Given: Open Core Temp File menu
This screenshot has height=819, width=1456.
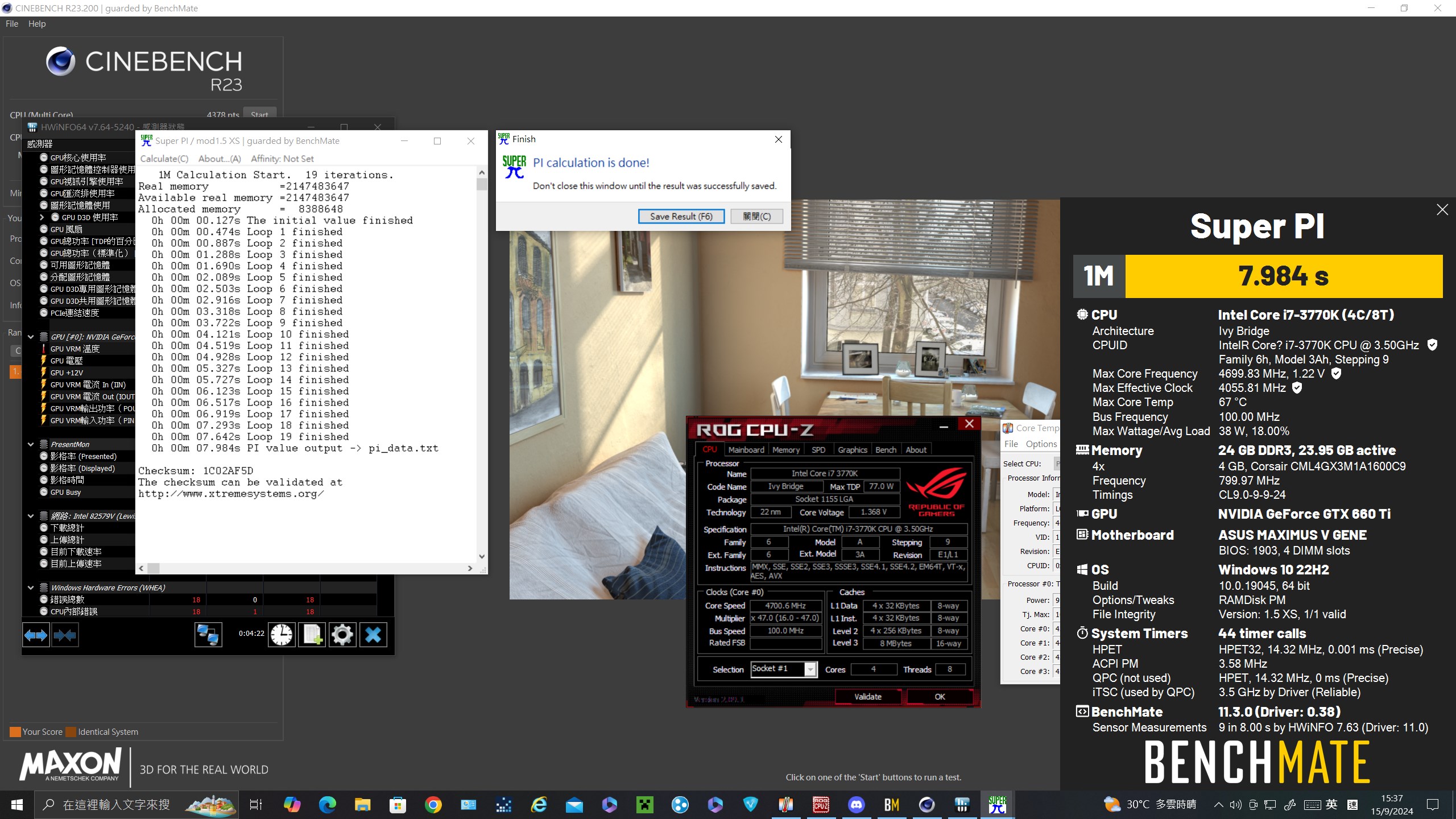Looking at the screenshot, I should (x=1011, y=444).
